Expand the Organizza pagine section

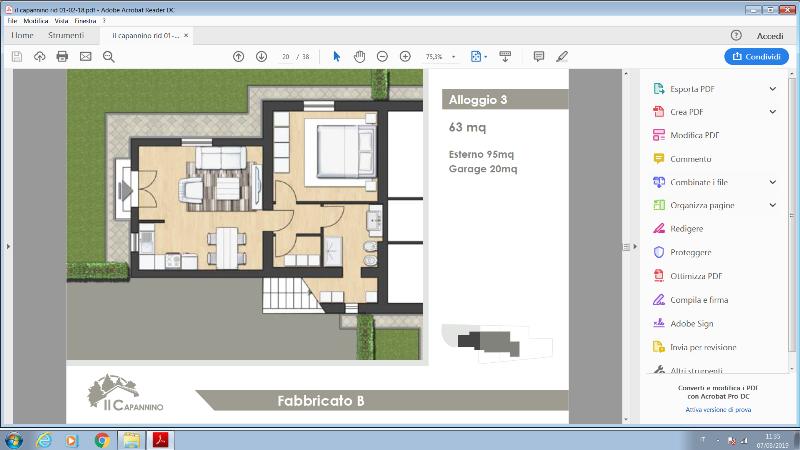[773, 206]
